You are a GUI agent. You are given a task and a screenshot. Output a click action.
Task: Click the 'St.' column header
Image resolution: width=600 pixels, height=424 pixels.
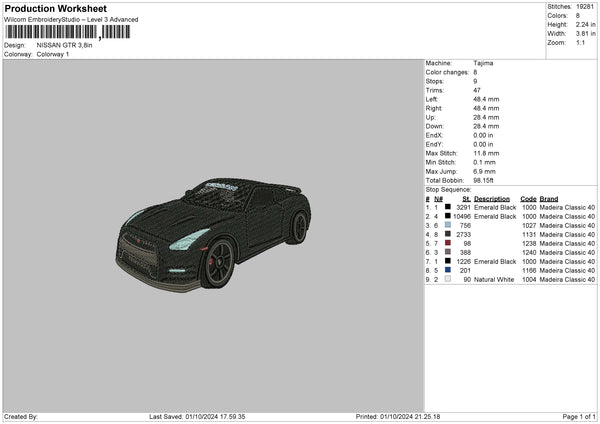click(x=466, y=199)
